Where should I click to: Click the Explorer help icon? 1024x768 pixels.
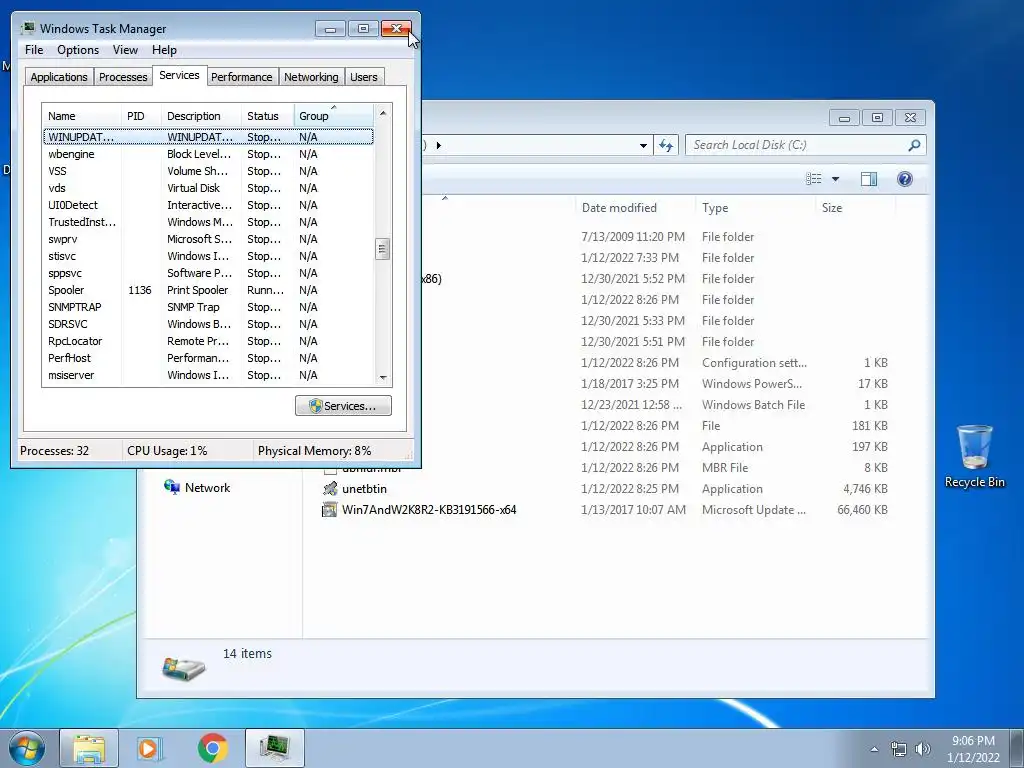click(904, 179)
